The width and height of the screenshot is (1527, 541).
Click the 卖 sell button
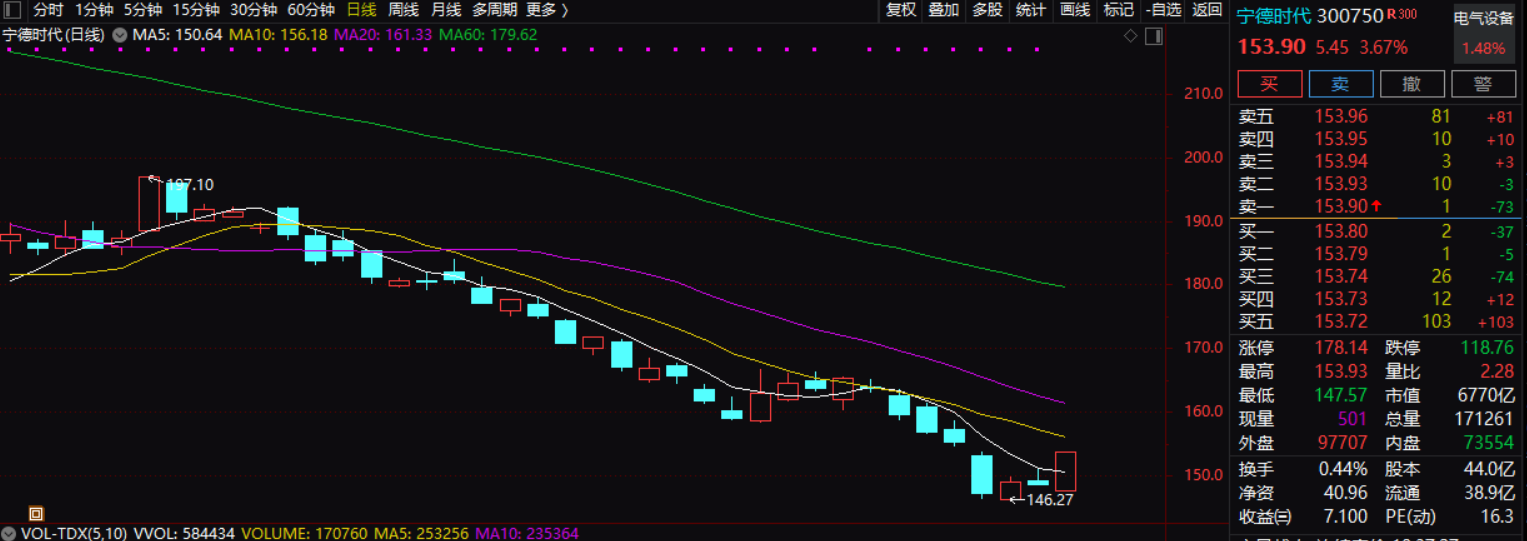[1341, 84]
